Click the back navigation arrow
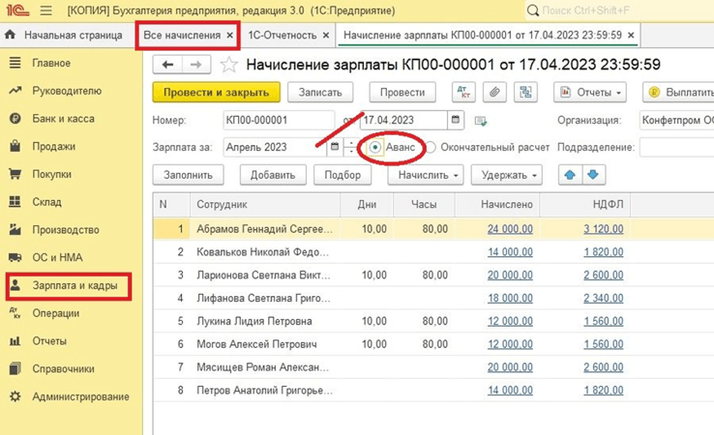The image size is (714, 435). point(168,64)
